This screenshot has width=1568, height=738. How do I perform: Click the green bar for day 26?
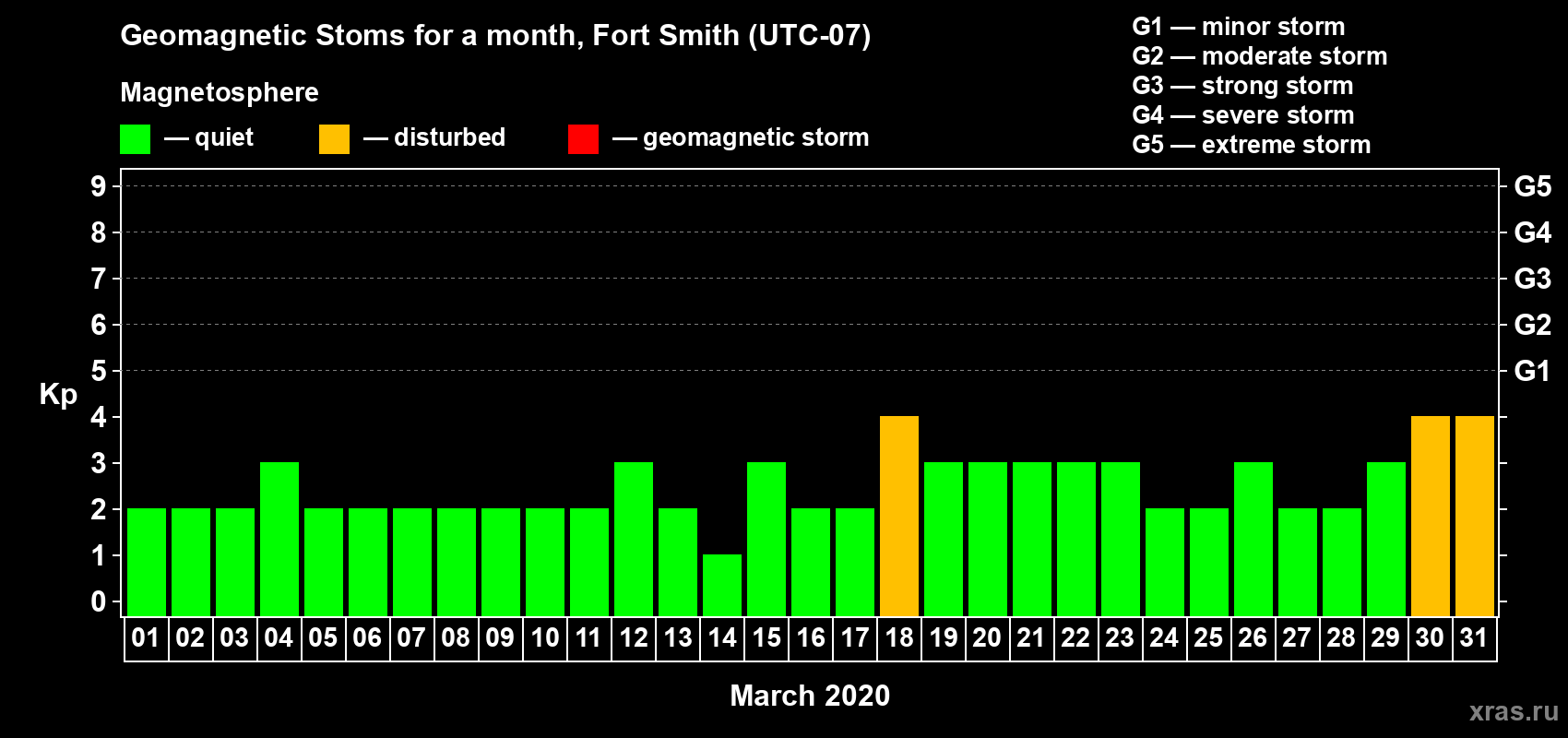(1253, 540)
